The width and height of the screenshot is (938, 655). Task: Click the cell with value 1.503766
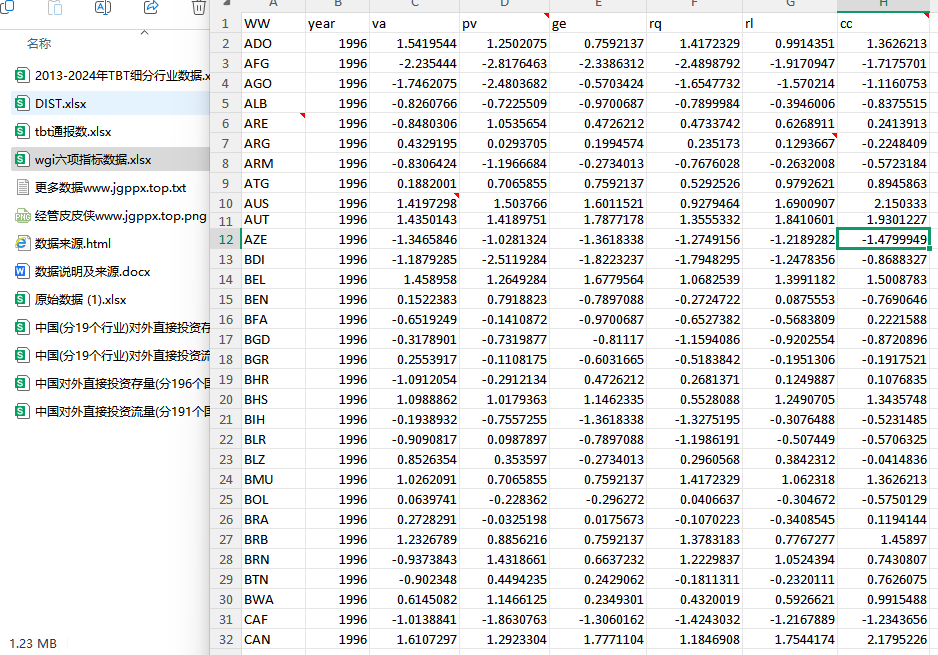coord(504,203)
